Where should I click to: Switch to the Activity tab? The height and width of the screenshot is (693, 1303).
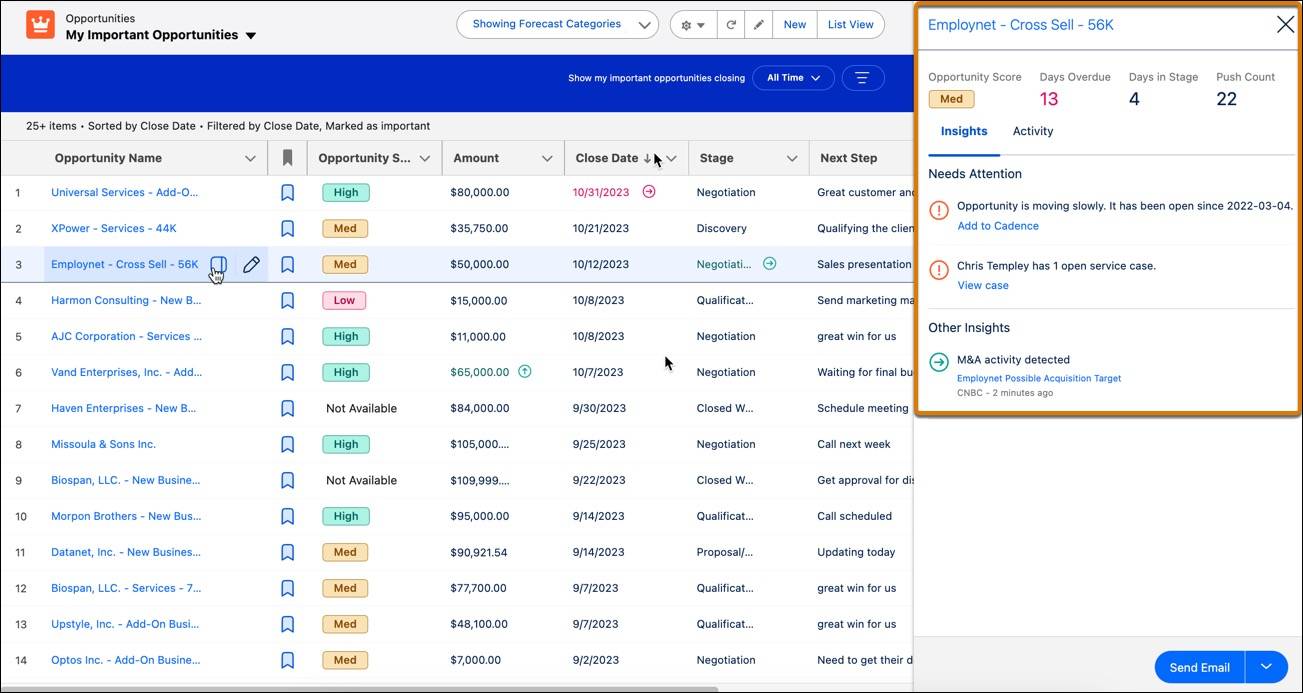point(1032,130)
